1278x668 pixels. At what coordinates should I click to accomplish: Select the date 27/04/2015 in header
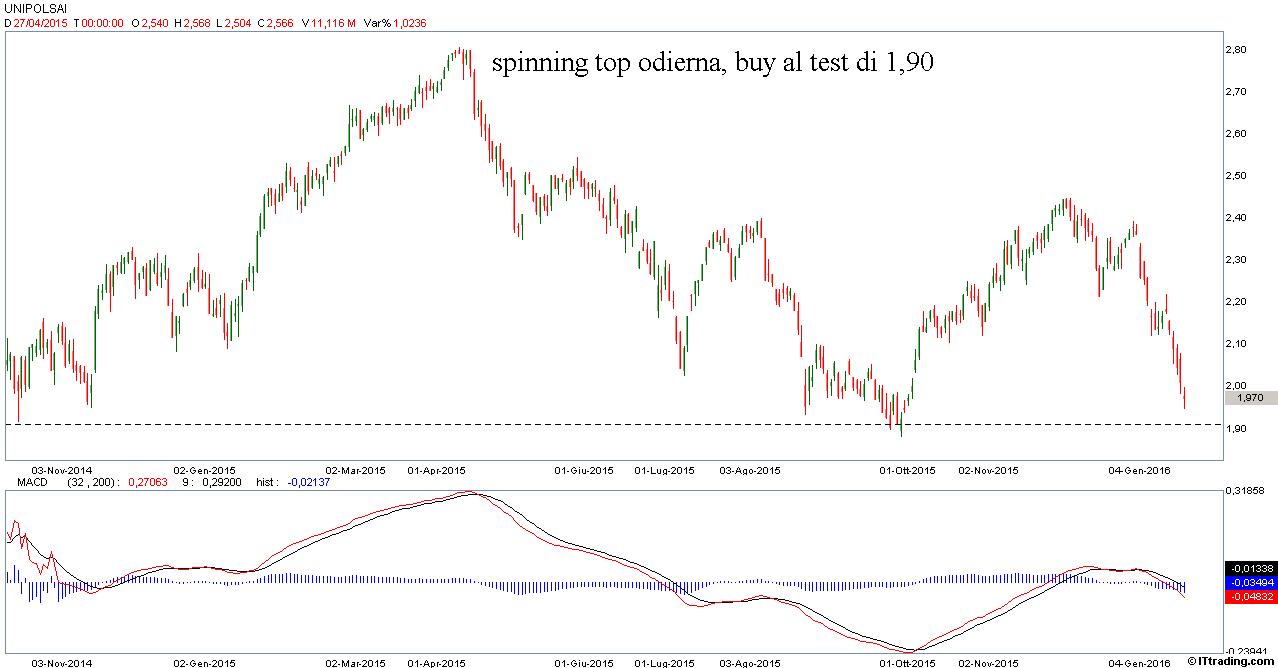[x=39, y=22]
